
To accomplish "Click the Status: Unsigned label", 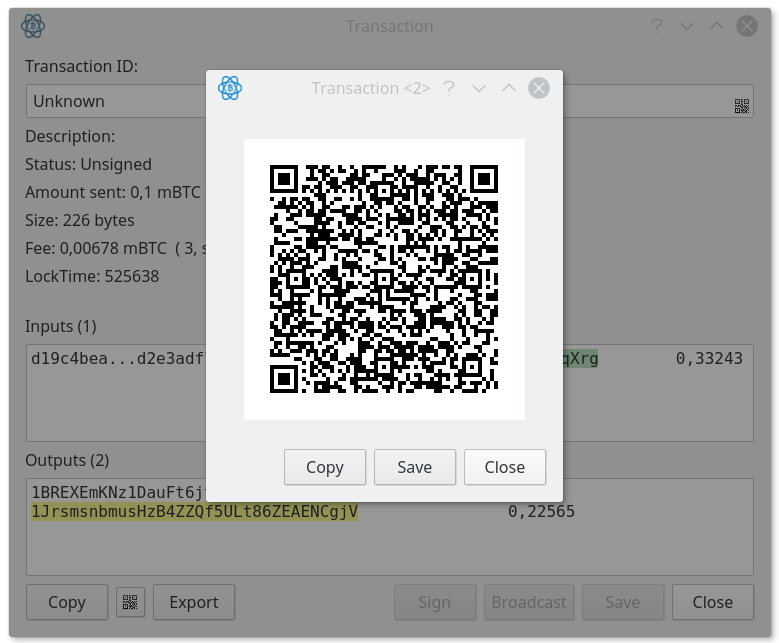I will tap(88, 164).
